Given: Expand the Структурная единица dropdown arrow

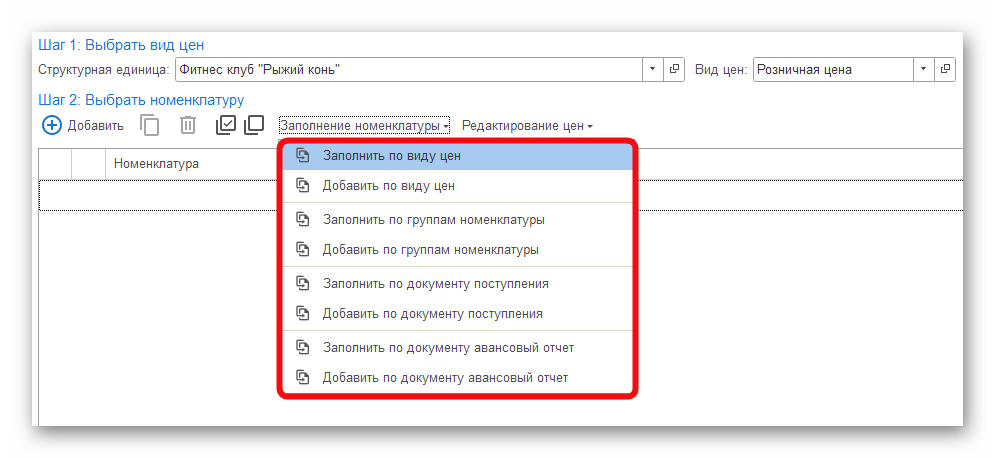Looking at the screenshot, I should pos(652,69).
